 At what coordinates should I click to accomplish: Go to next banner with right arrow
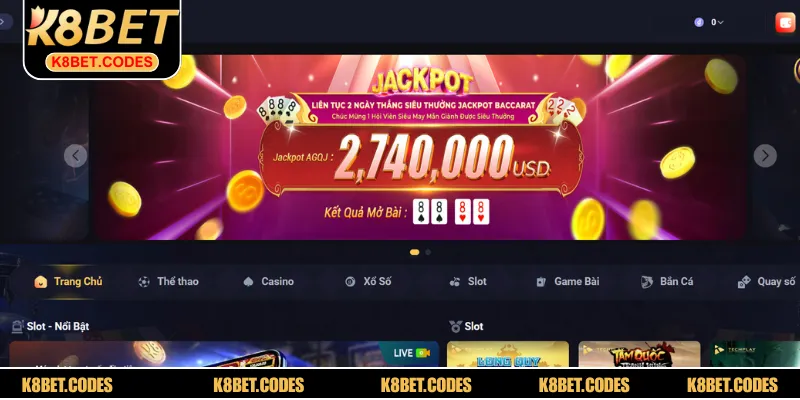(x=765, y=156)
